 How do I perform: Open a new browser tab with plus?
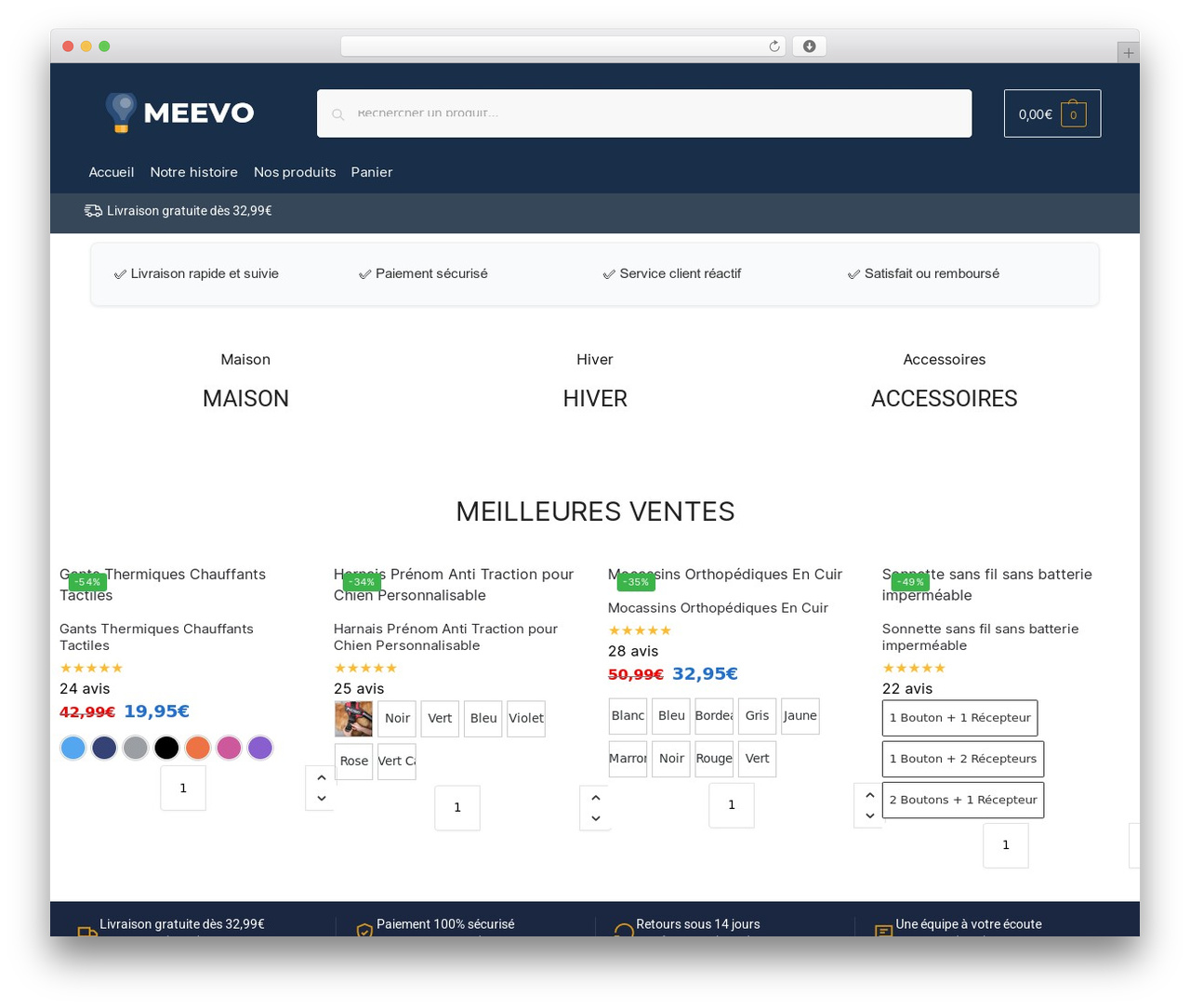coord(1128,53)
